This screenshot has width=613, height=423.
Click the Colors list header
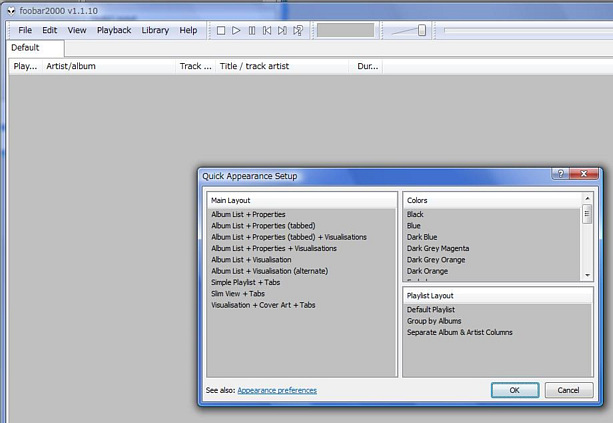493,201
